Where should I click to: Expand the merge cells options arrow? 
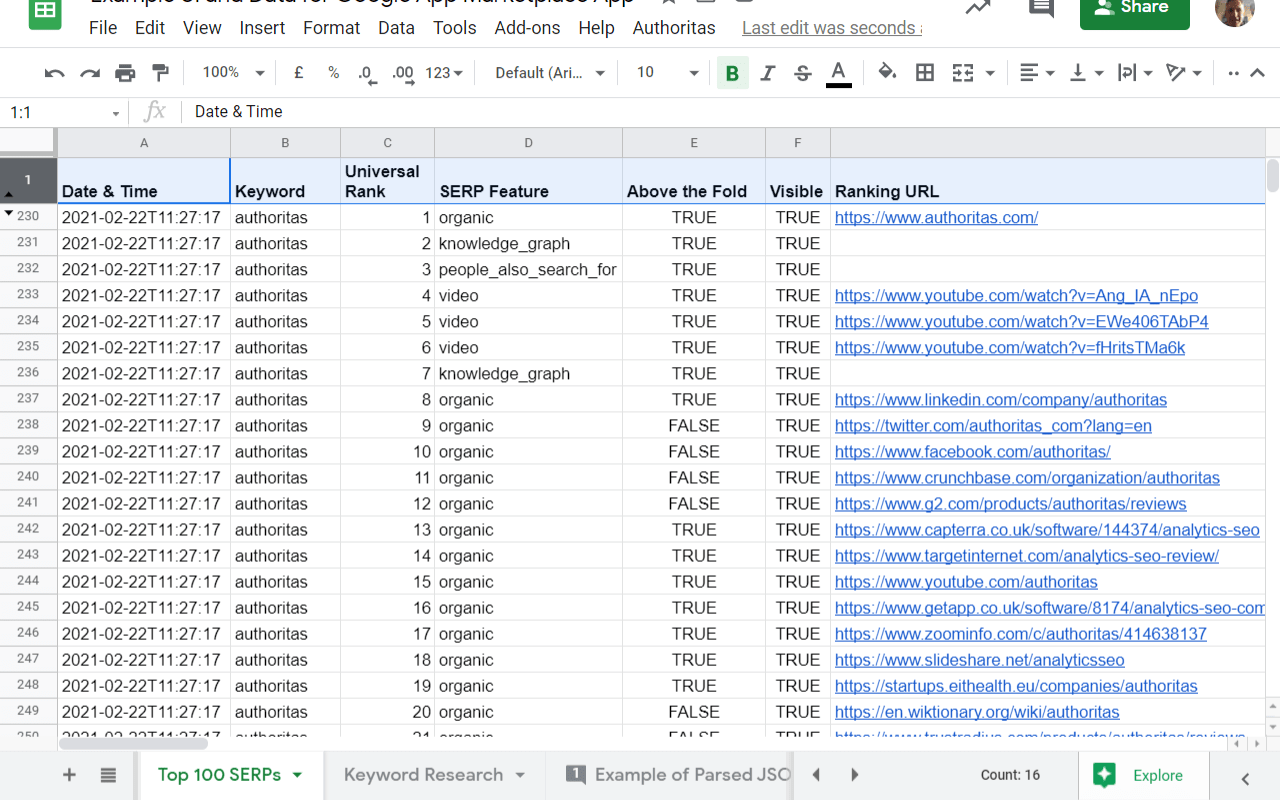pyautogui.click(x=990, y=73)
